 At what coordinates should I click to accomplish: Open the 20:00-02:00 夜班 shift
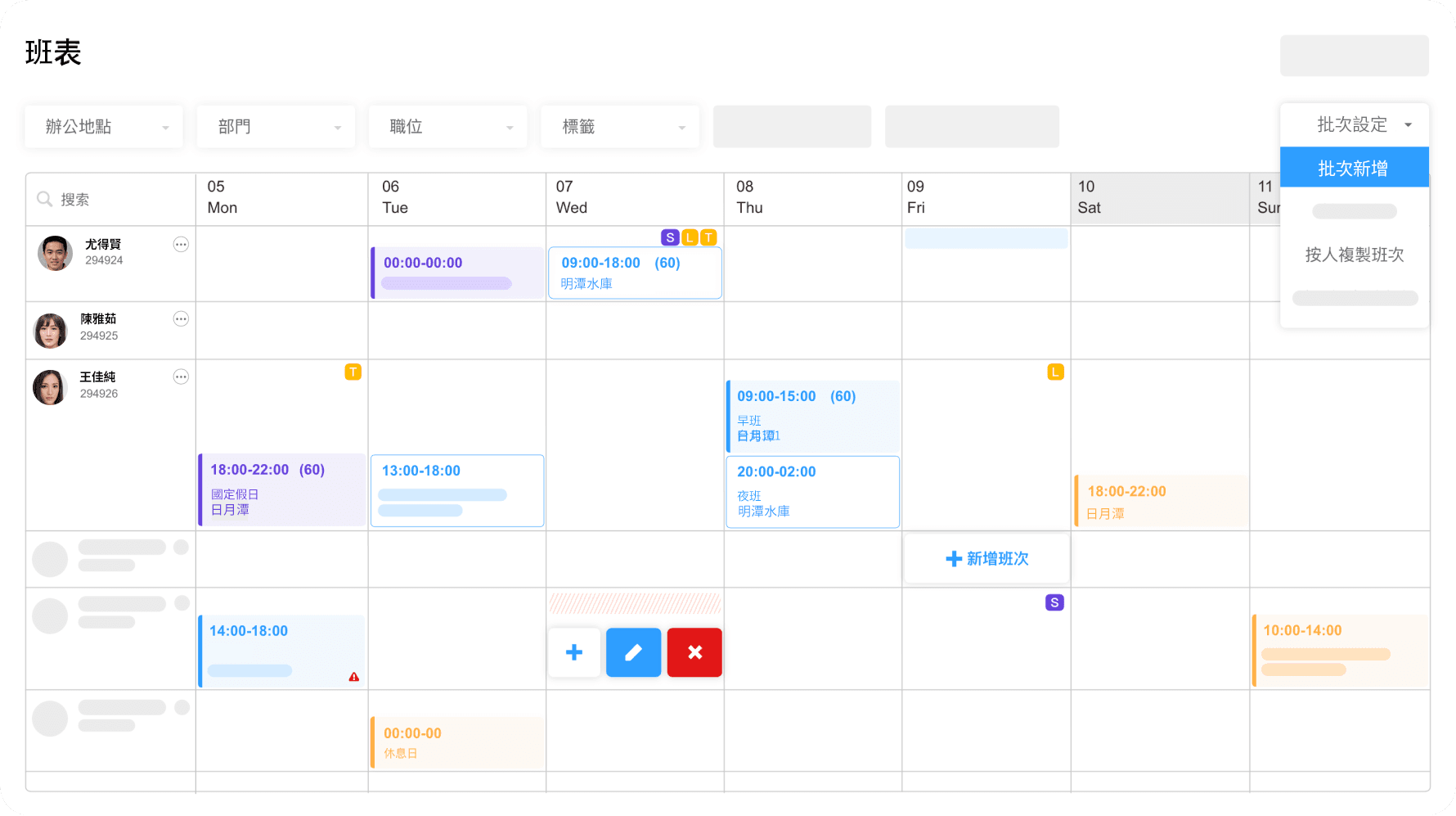tap(813, 491)
